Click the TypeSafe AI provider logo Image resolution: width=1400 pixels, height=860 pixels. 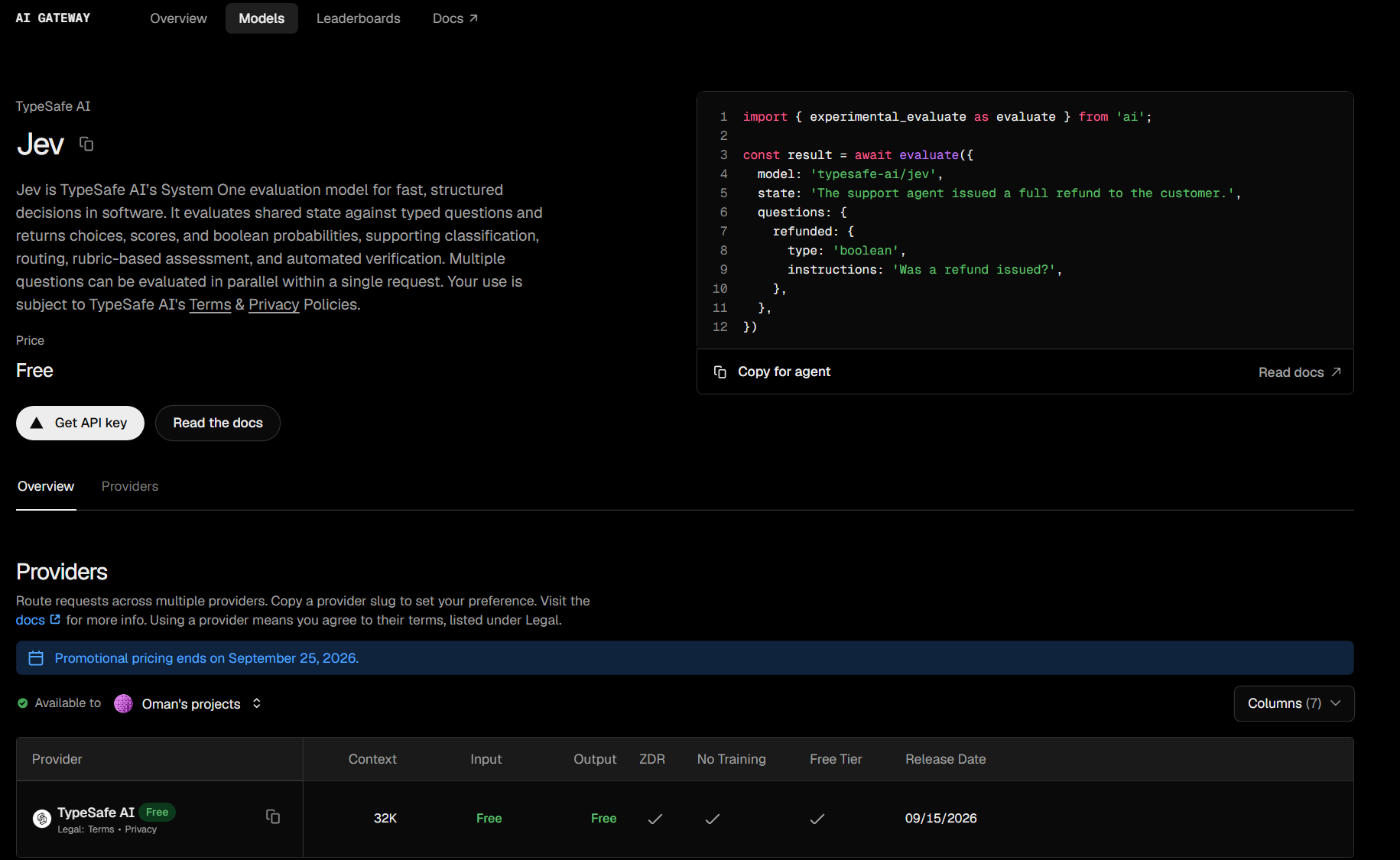pos(42,818)
